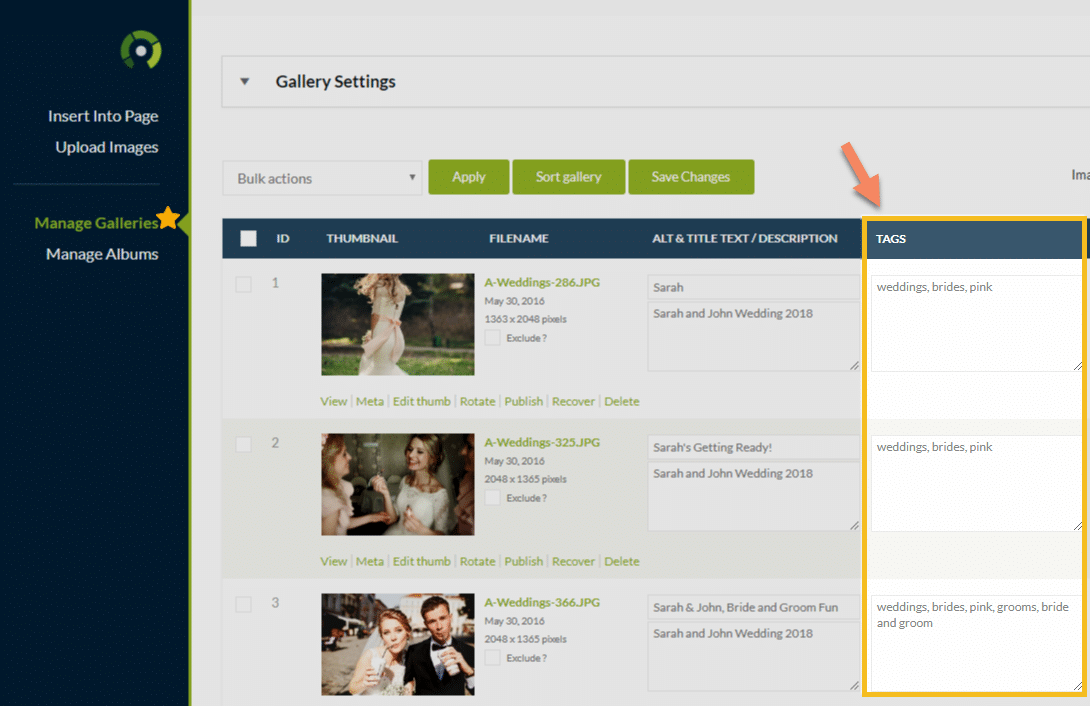Click Recover link under image 2
The height and width of the screenshot is (706, 1090).
[x=574, y=561]
